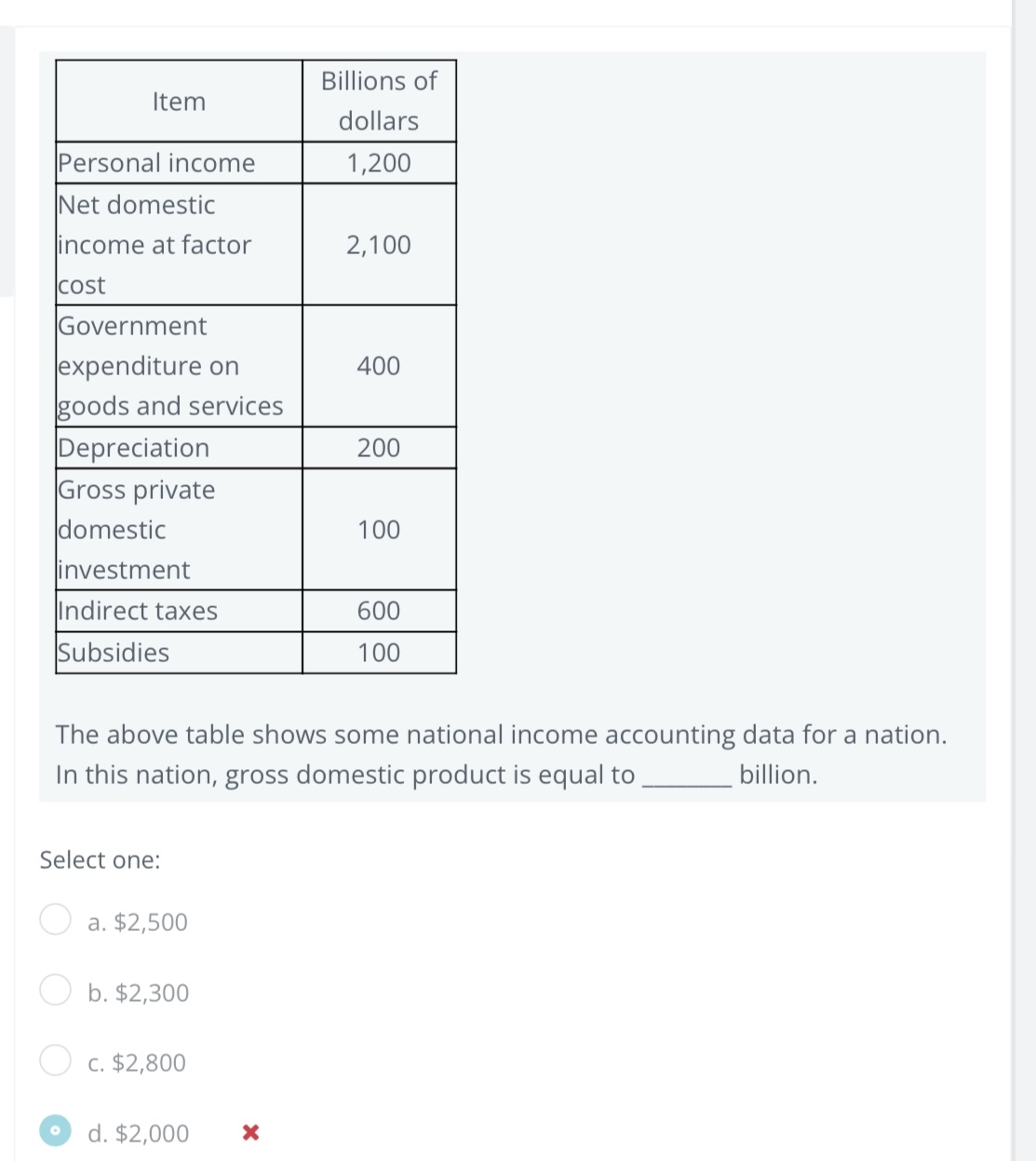Click the question text about gross domestic product
The image size is (1036, 1161).
pyautogui.click(x=501, y=753)
